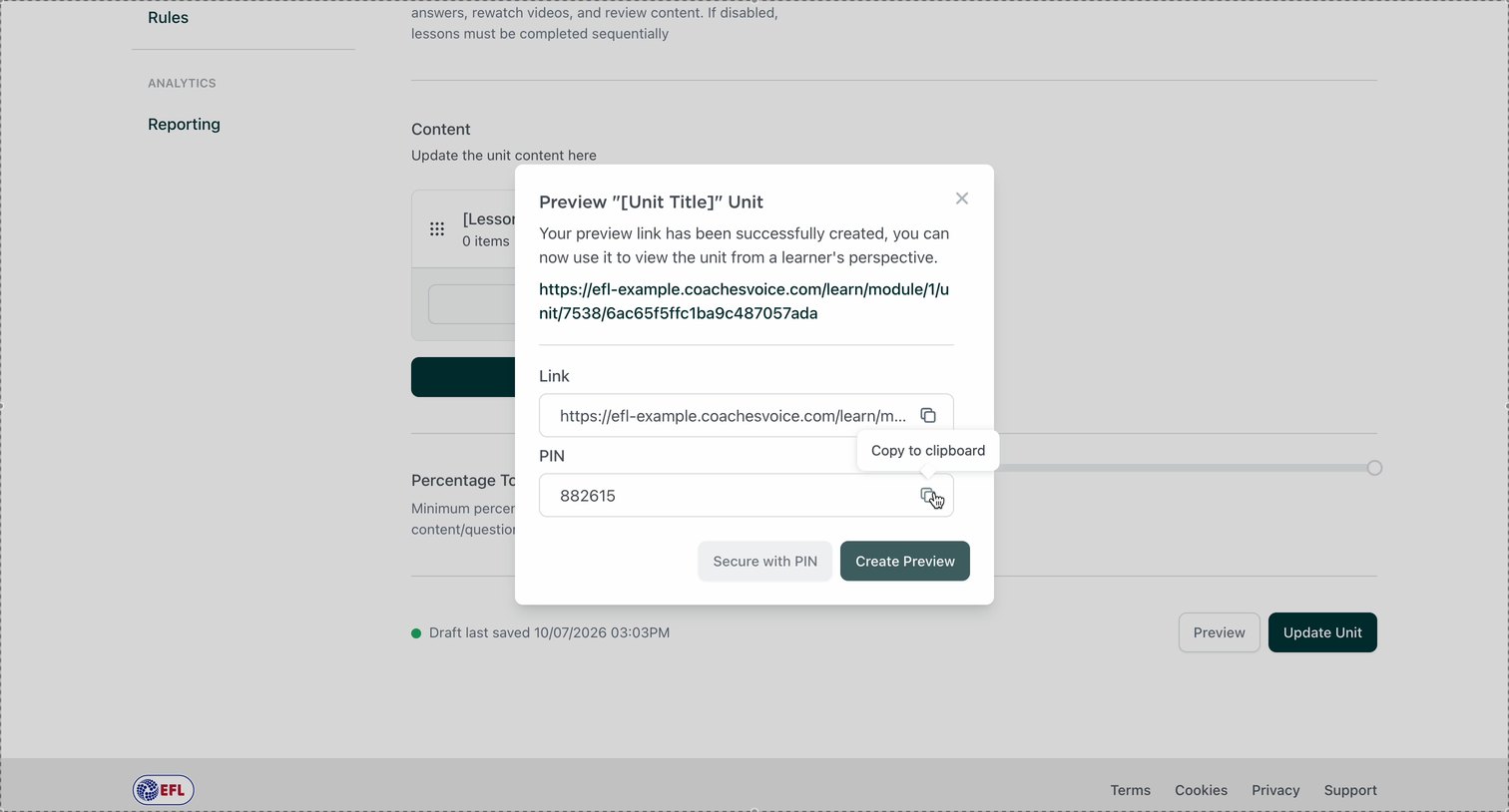Click the EFL logo in footer
The image size is (1509, 812).
coord(164,790)
